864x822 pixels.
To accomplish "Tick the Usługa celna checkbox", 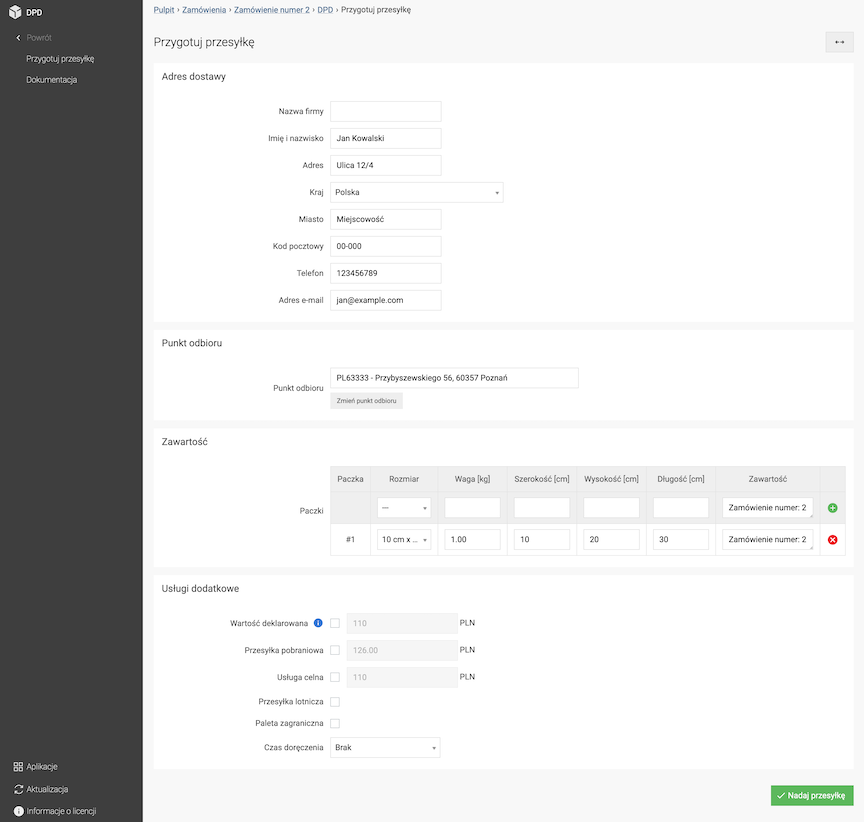I will 335,677.
